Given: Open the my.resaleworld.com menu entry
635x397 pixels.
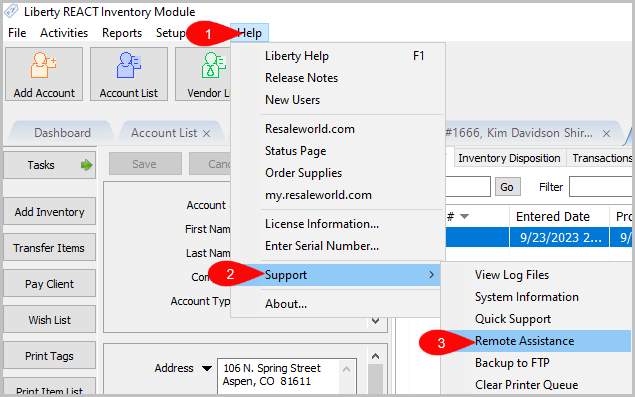Looking at the screenshot, I should point(338,195).
